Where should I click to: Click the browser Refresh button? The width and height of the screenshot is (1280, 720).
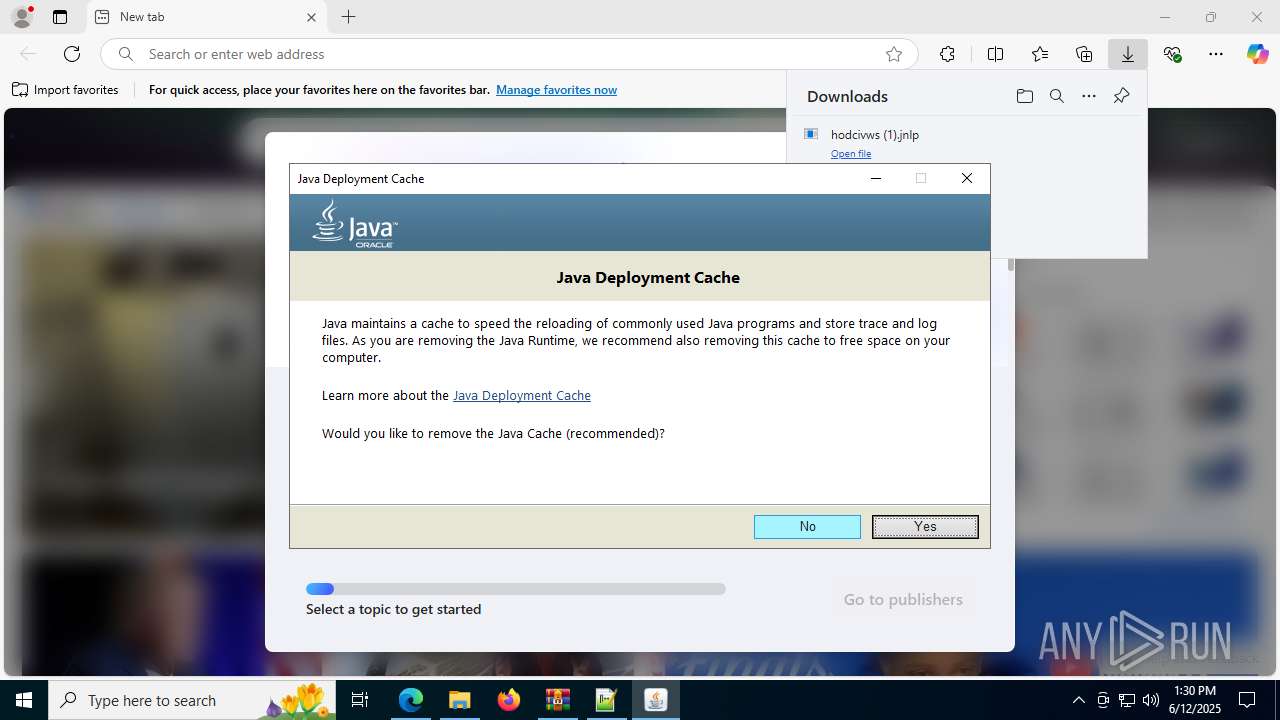[x=72, y=54]
